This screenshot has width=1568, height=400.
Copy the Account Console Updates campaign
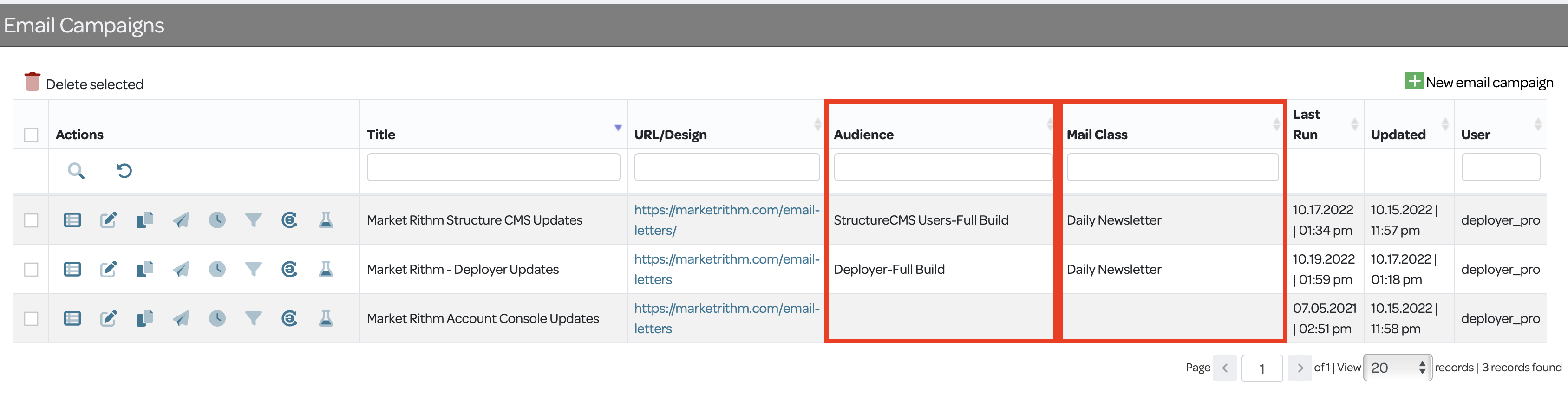(x=145, y=318)
